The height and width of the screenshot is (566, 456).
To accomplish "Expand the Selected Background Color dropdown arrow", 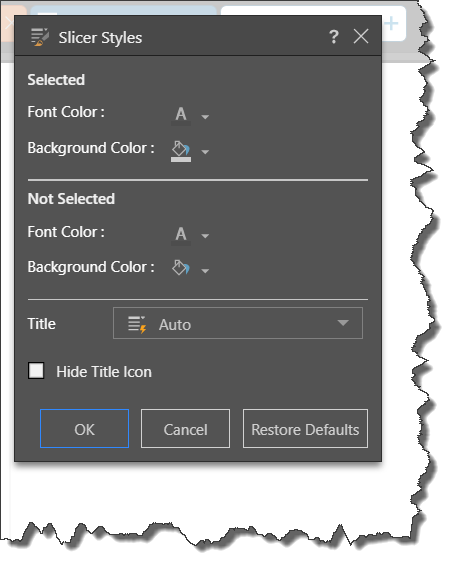I will click(x=205, y=152).
